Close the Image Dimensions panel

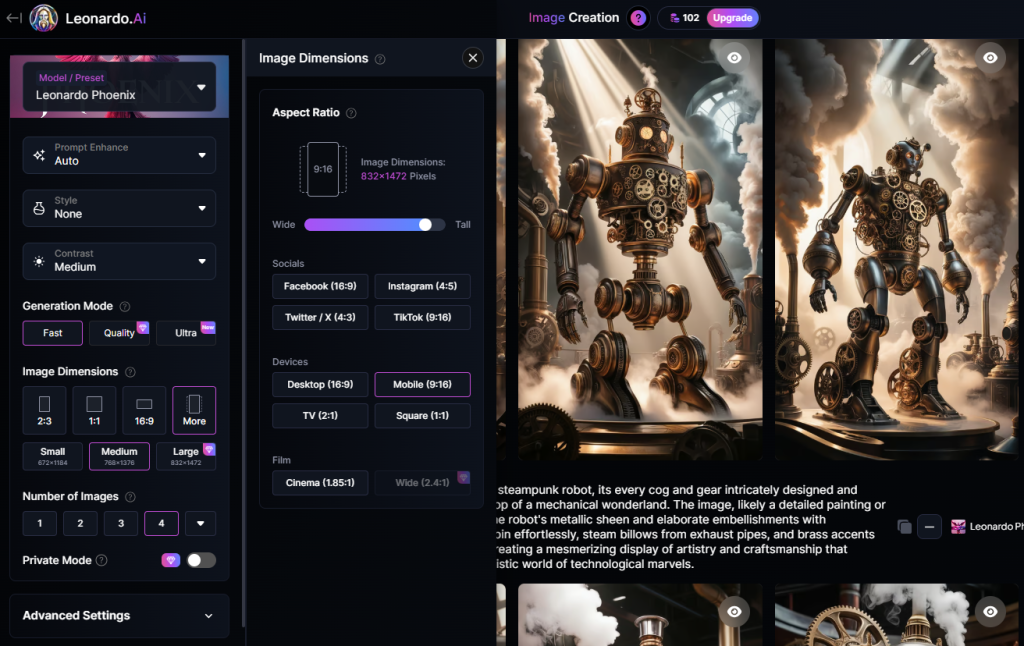(x=473, y=58)
